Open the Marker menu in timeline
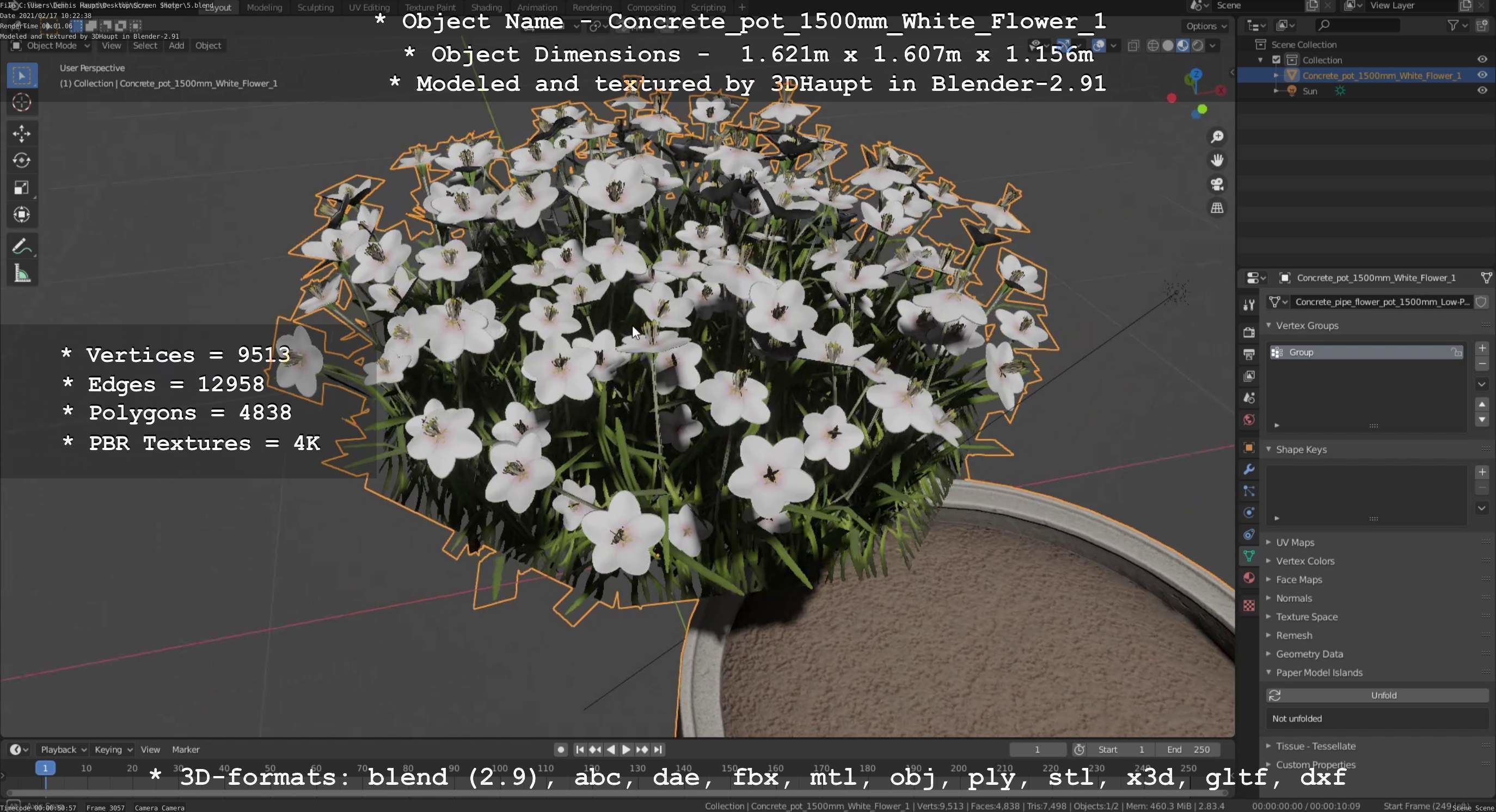Image resolution: width=1496 pixels, height=812 pixels. click(186, 749)
